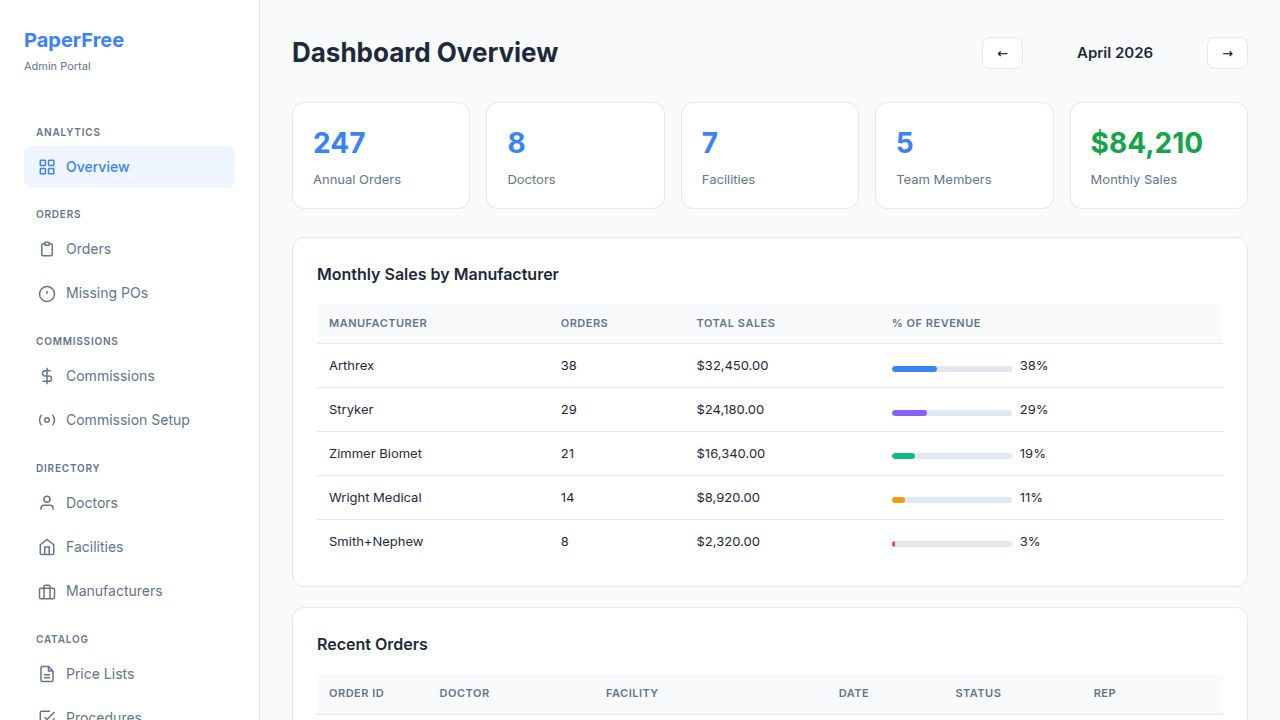Click the Commissions dollar sign icon
The height and width of the screenshot is (720, 1280).
click(x=47, y=376)
